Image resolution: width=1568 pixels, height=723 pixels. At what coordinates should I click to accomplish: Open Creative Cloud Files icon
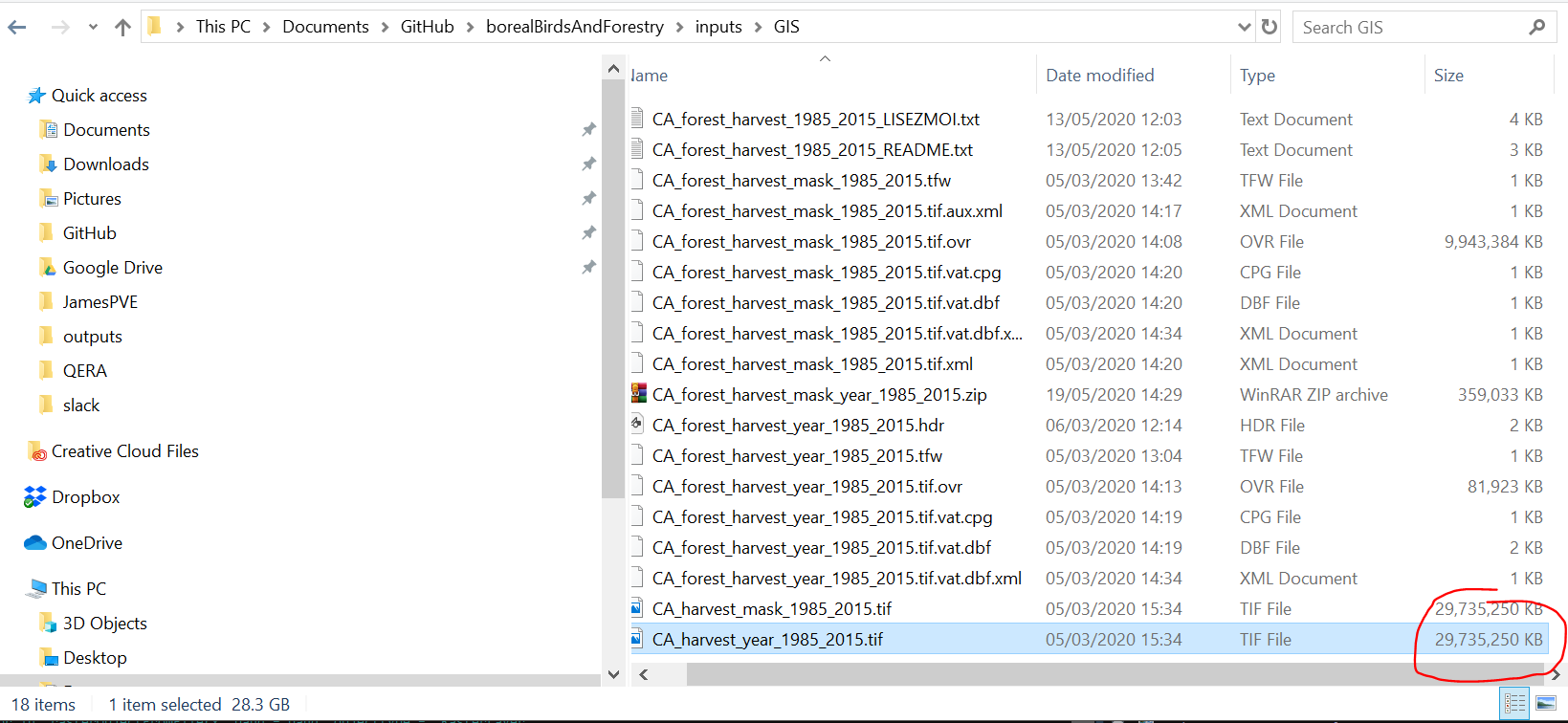pos(37,451)
